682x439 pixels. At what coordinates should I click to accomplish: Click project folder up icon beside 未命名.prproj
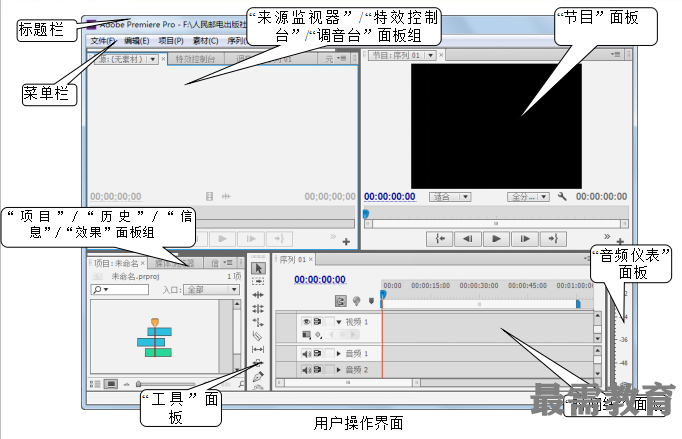(x=97, y=276)
